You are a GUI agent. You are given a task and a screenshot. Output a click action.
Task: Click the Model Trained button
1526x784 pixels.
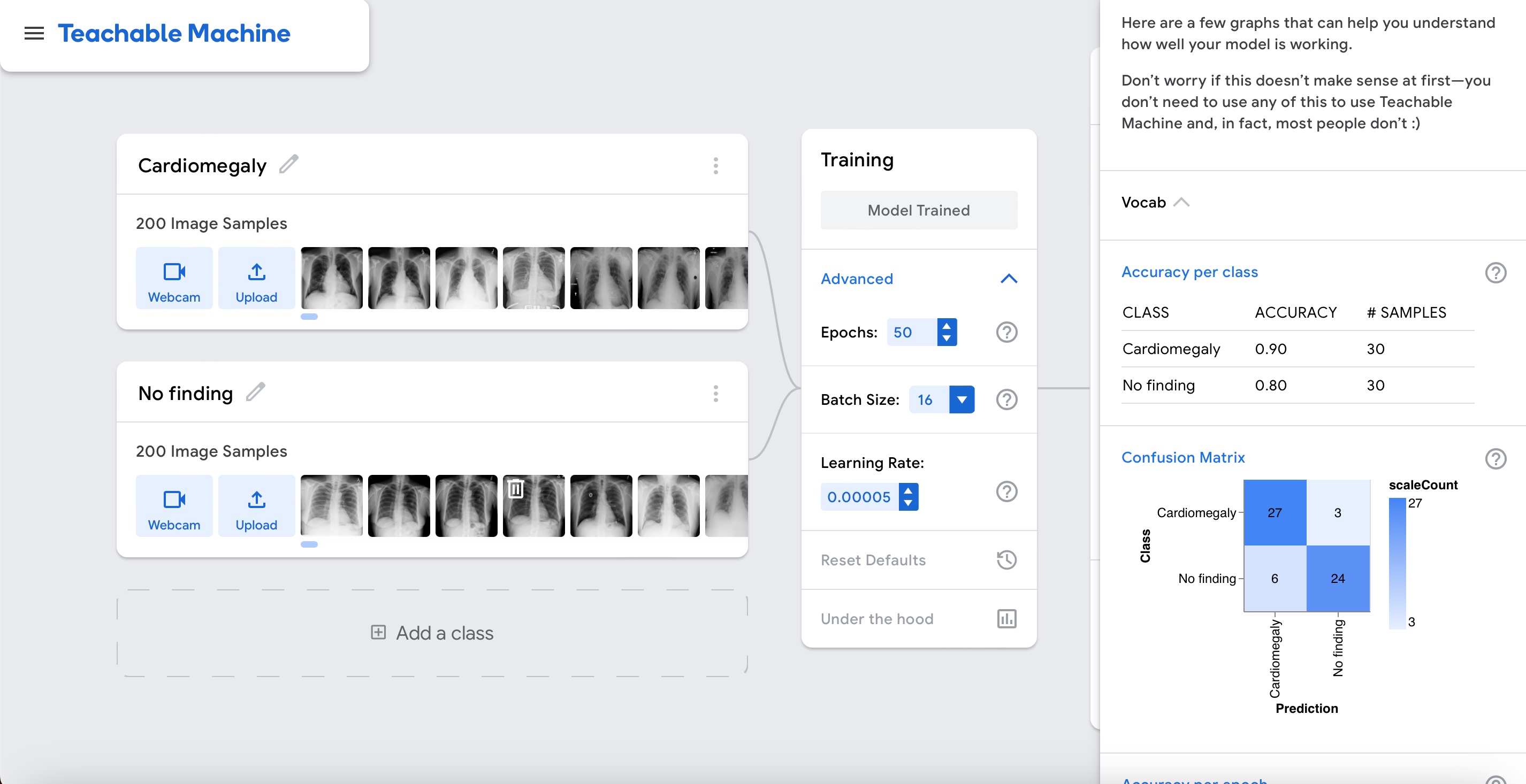[x=918, y=210]
